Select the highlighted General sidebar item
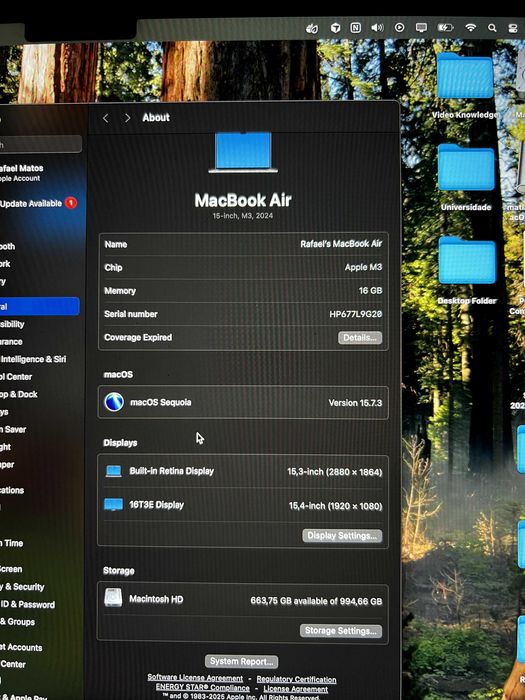The width and height of the screenshot is (525, 700). tap(40, 306)
